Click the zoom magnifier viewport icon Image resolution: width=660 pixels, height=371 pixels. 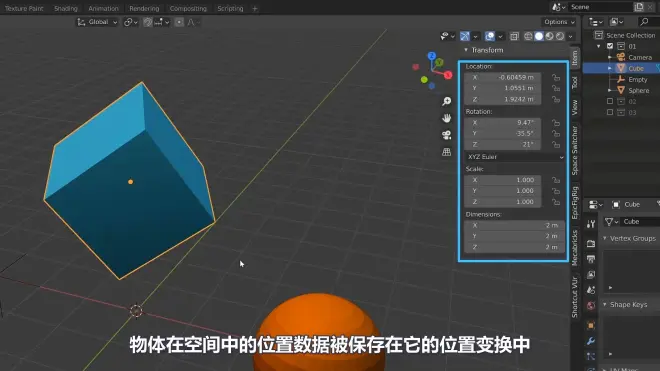click(447, 101)
